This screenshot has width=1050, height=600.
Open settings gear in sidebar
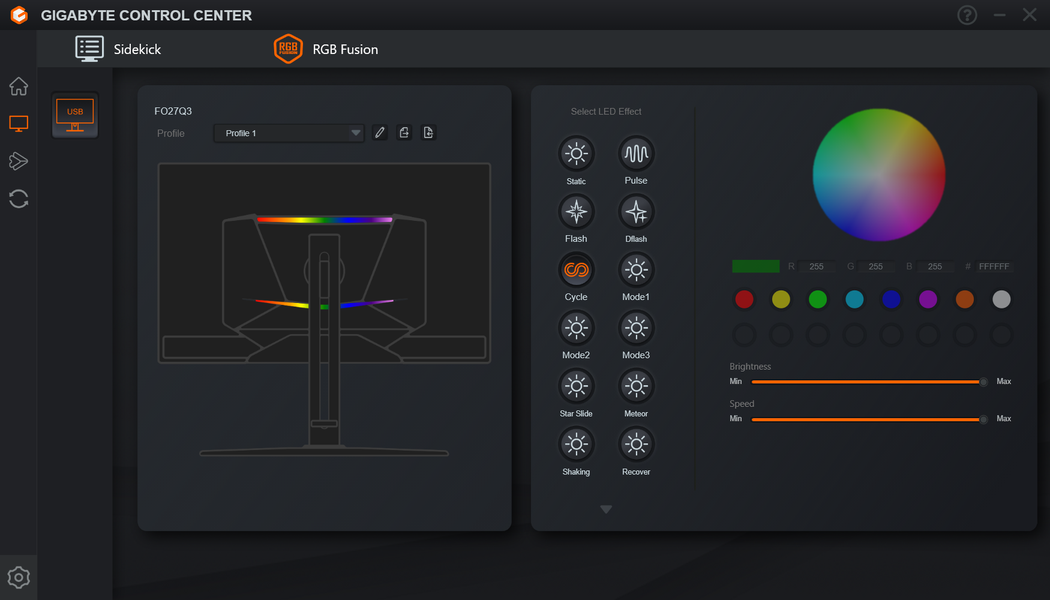point(18,577)
